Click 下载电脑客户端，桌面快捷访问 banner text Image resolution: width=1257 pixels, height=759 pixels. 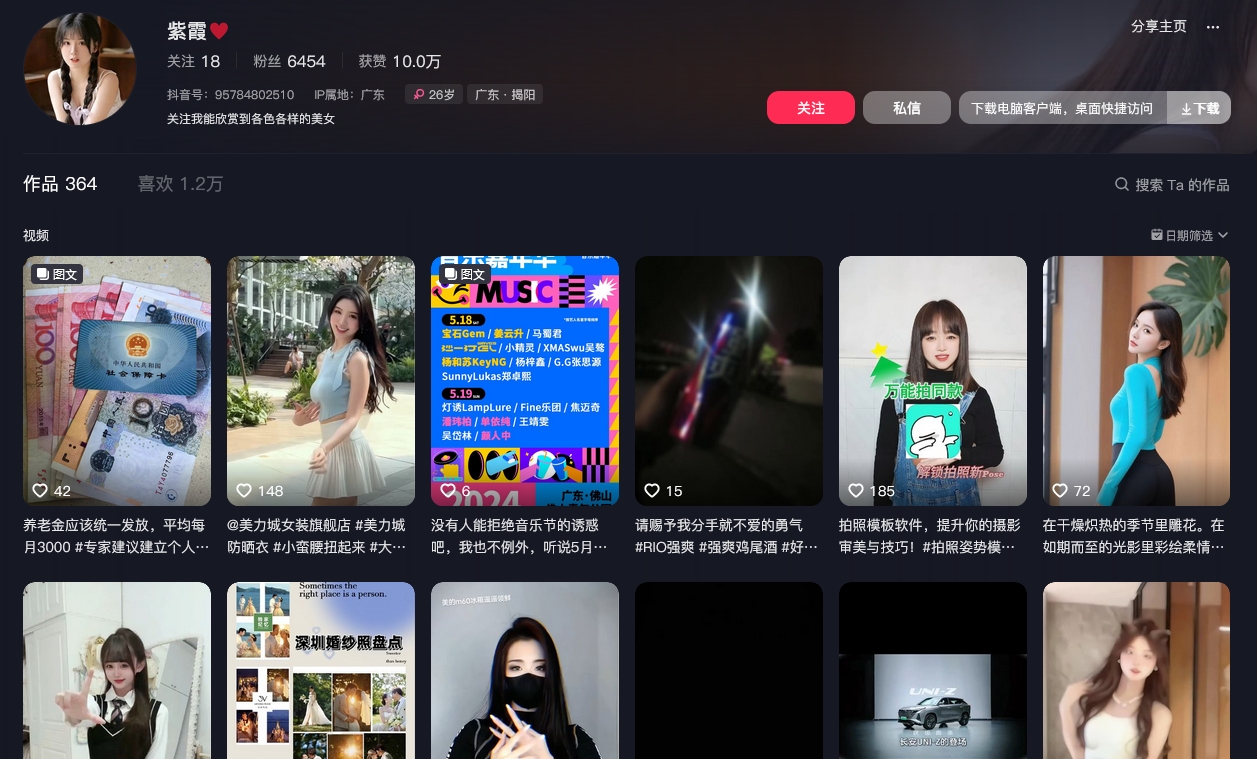[x=1062, y=108]
